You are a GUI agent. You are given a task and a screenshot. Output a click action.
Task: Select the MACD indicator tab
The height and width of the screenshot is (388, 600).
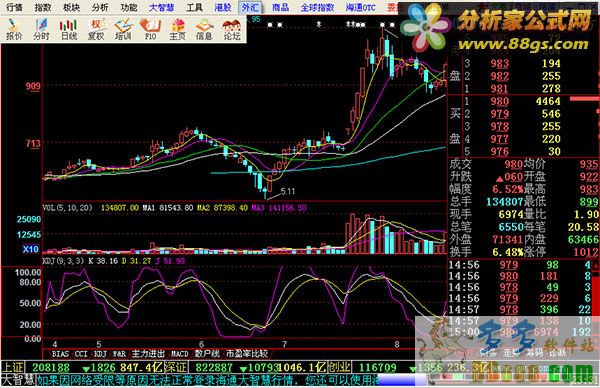(179, 354)
